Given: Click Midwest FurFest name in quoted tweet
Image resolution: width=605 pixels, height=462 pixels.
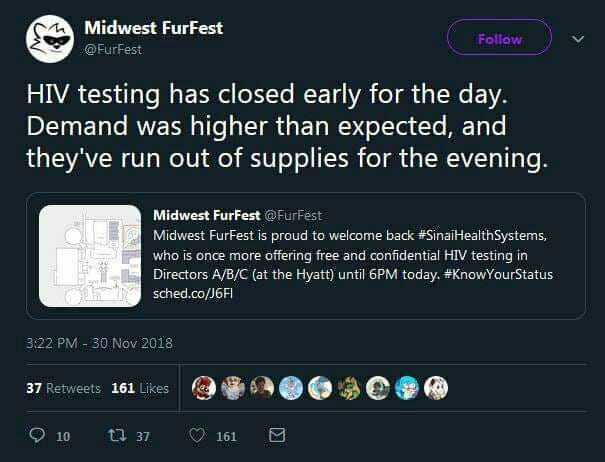Looking at the screenshot, I should pos(206,214).
